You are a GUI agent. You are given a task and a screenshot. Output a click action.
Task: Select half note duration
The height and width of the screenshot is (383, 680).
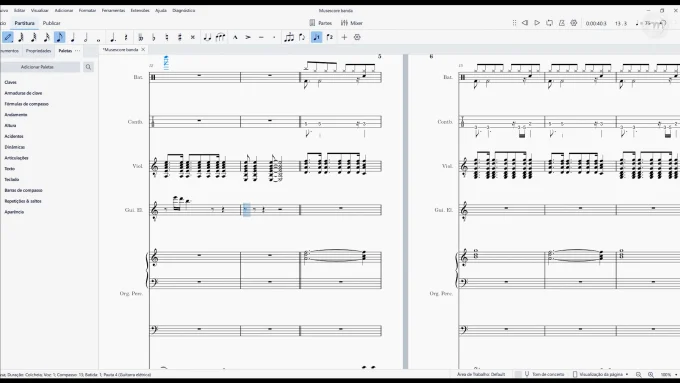click(86, 37)
